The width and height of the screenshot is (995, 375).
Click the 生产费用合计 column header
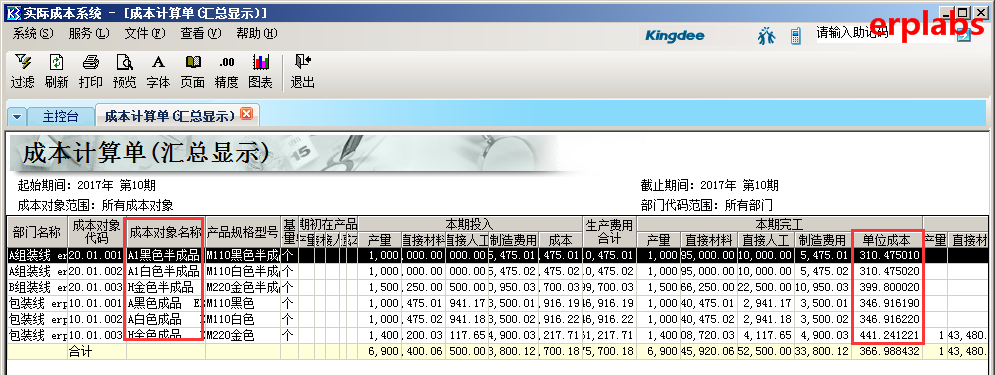tap(609, 232)
